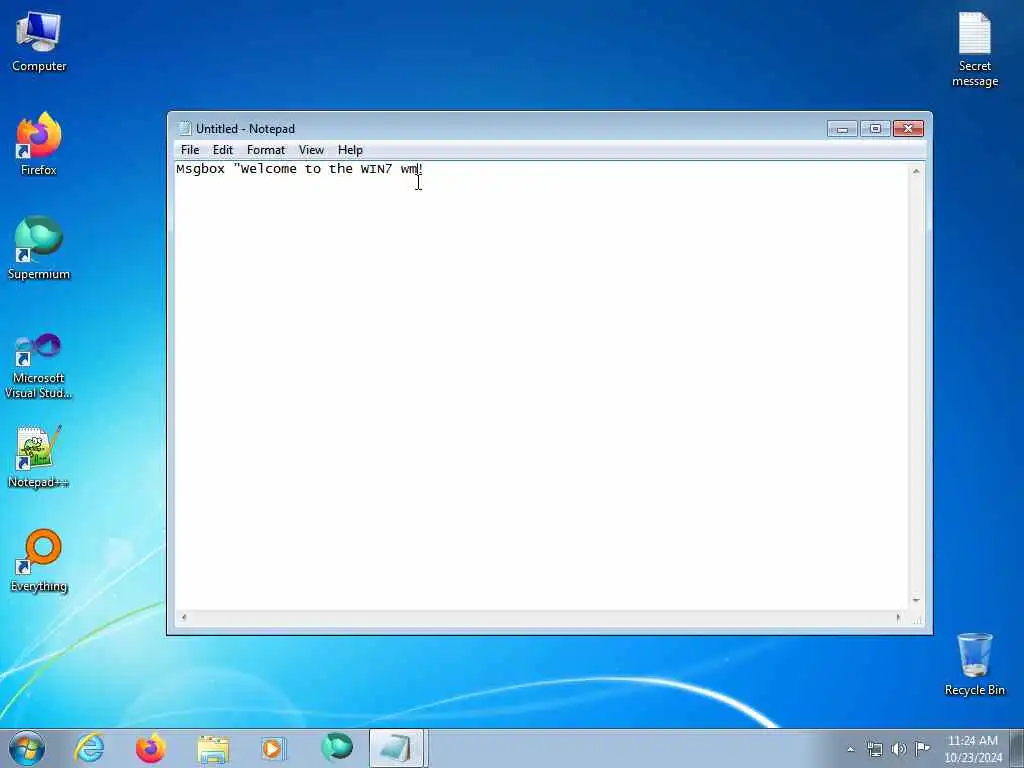
Task: Minimize the Notepad window
Action: tap(842, 129)
